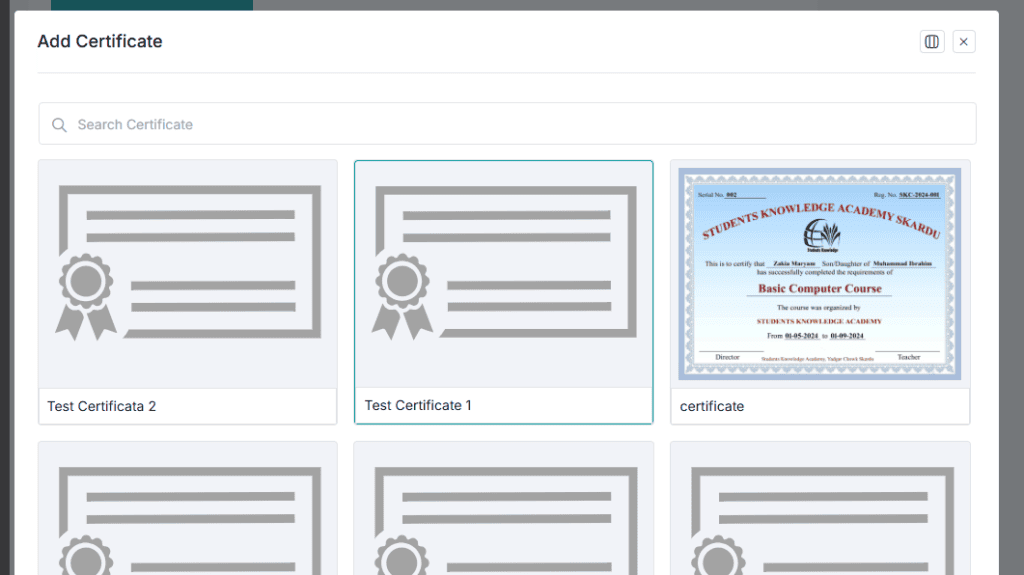This screenshot has height=575, width=1024.
Task: Select the Test Certificate 1 thumbnail
Action: pyautogui.click(x=504, y=274)
